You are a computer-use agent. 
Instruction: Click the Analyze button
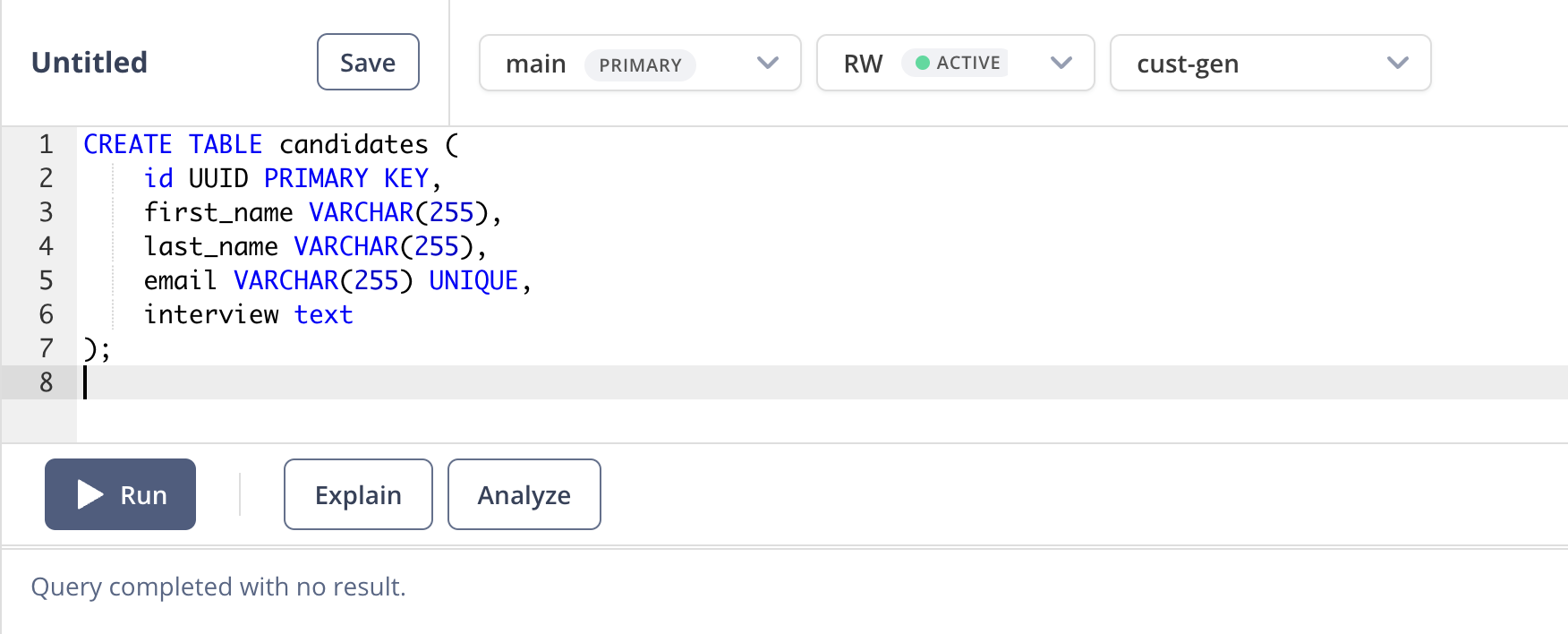click(x=524, y=494)
